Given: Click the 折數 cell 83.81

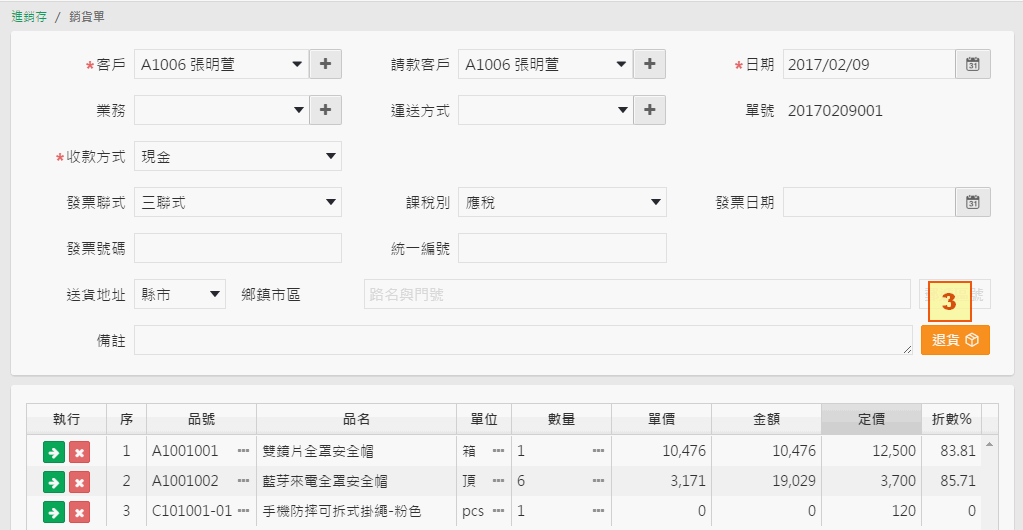Looking at the screenshot, I should 951,451.
